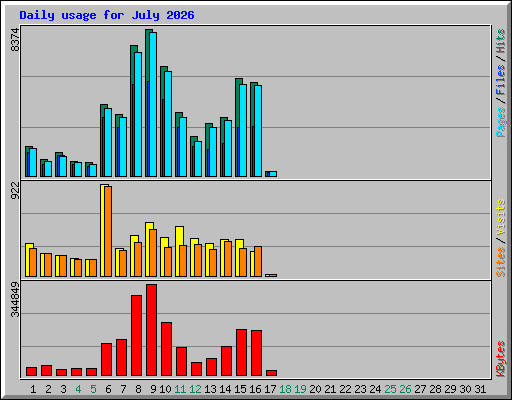Click the tallest red KBytes bar for day 9
Screen dimensions: 512x400
pos(151,330)
